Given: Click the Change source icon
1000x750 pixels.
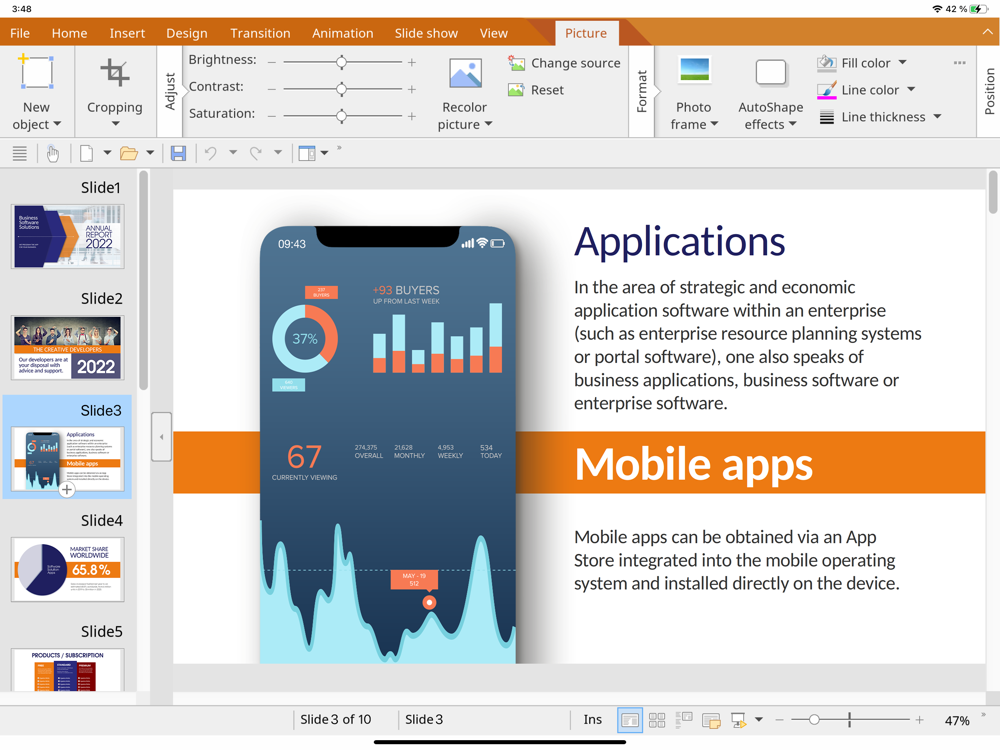Looking at the screenshot, I should pos(516,63).
